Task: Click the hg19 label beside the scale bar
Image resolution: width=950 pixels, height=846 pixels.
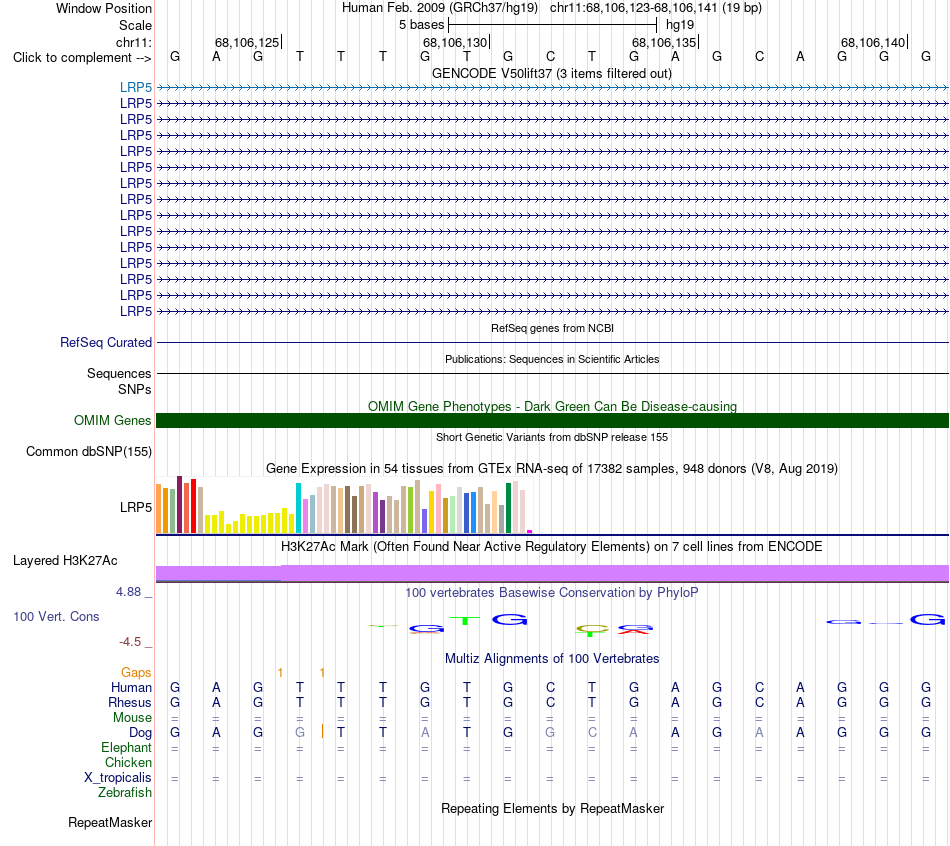Action: 680,25
